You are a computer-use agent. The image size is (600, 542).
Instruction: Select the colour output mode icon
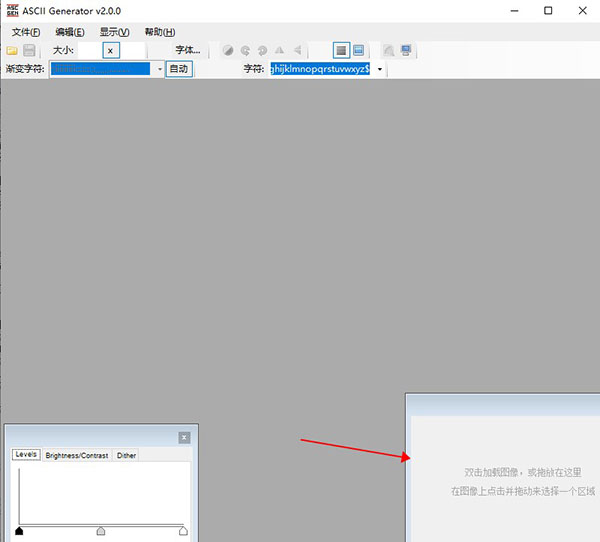[358, 50]
